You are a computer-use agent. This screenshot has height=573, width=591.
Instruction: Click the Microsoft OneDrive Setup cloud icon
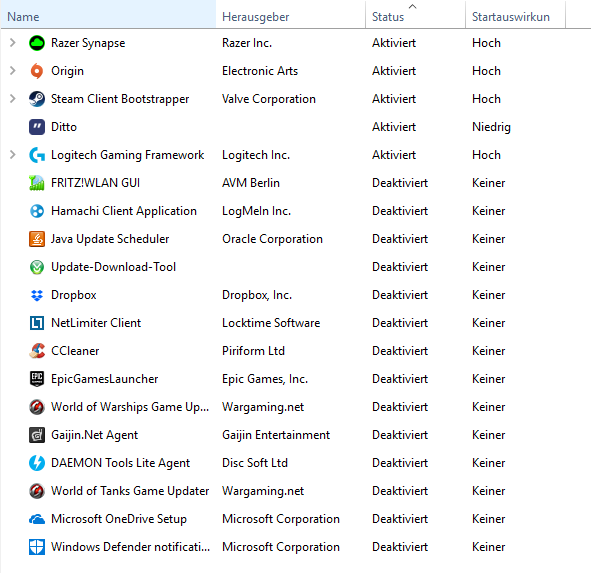pos(37,519)
